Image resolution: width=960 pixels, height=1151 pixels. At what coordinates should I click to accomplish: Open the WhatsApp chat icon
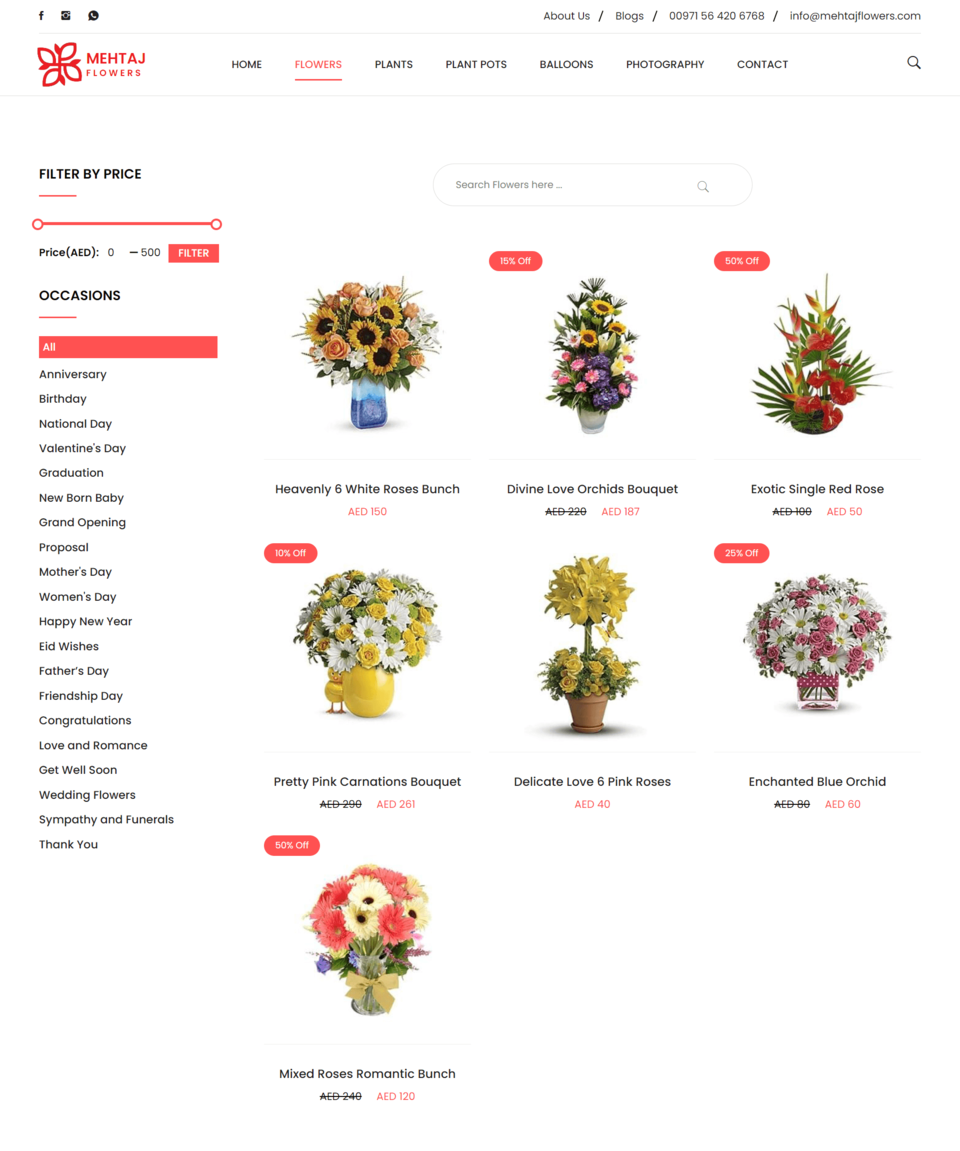tap(93, 15)
